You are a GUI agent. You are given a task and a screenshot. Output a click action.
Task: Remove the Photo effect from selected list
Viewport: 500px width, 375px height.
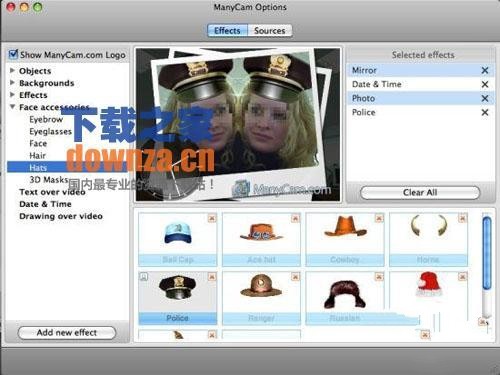[485, 98]
